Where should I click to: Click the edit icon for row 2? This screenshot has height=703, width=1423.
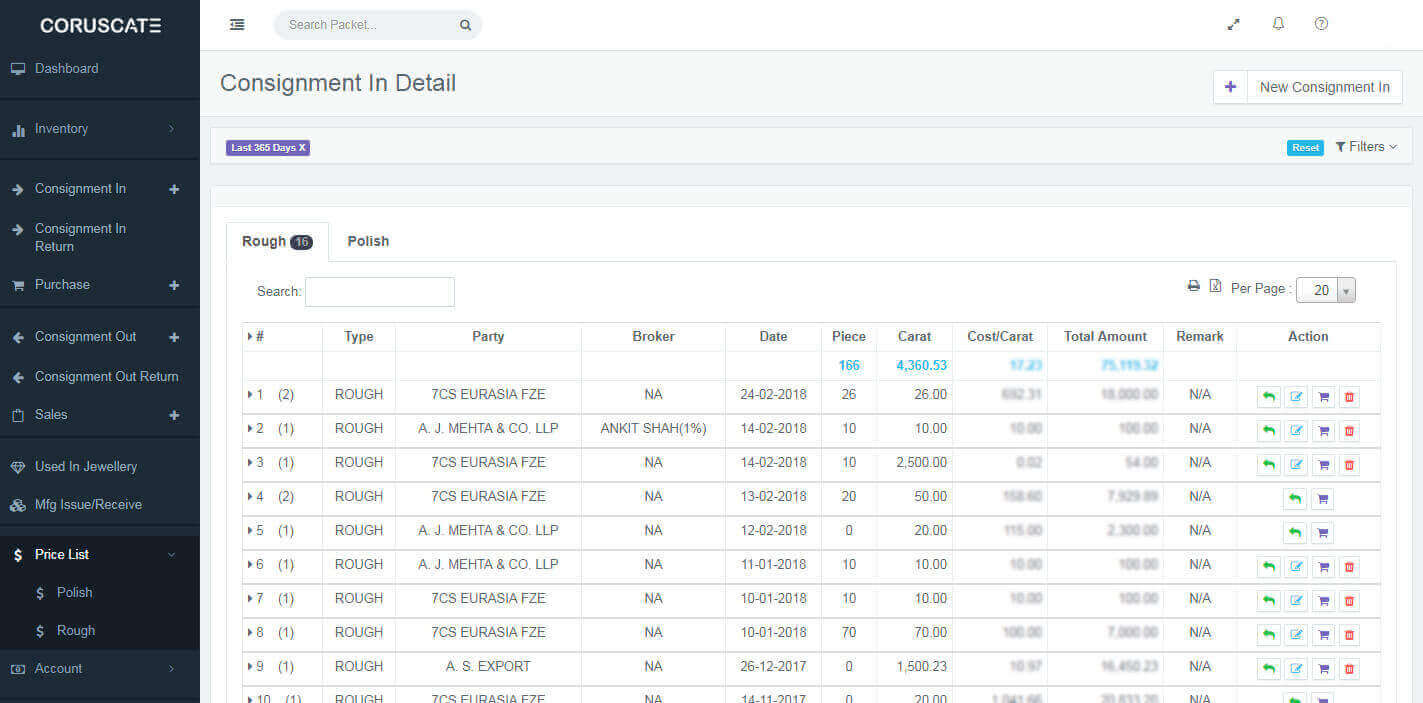(1296, 431)
